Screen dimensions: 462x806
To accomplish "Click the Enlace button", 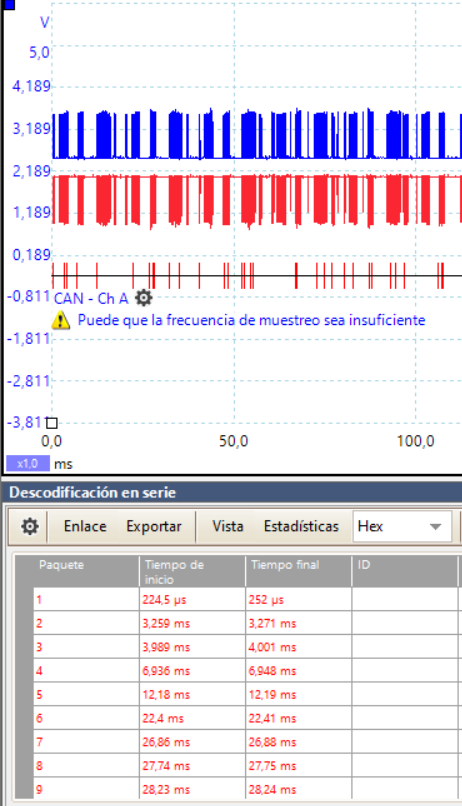I will click(85, 526).
